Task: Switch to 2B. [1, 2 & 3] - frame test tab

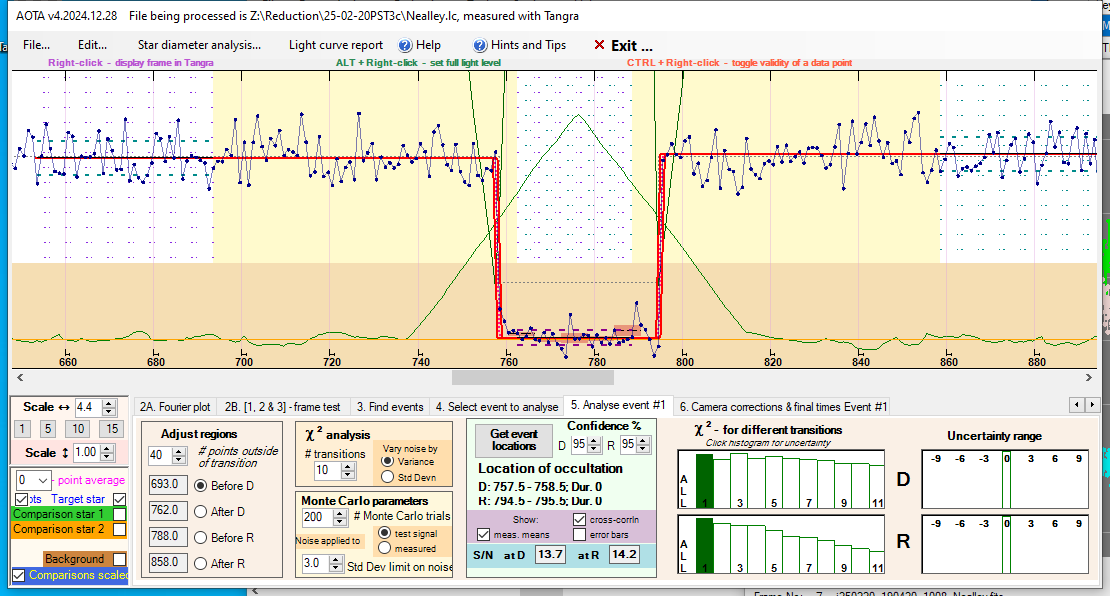Action: [x=282, y=407]
